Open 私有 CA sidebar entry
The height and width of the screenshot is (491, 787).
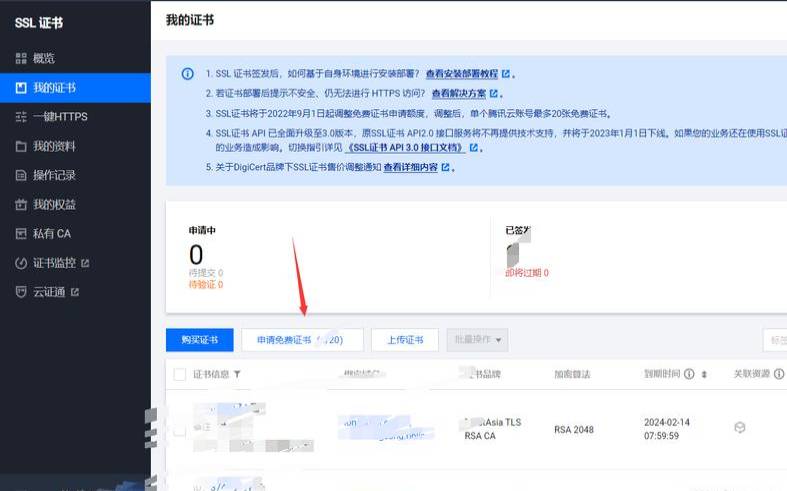(x=75, y=233)
